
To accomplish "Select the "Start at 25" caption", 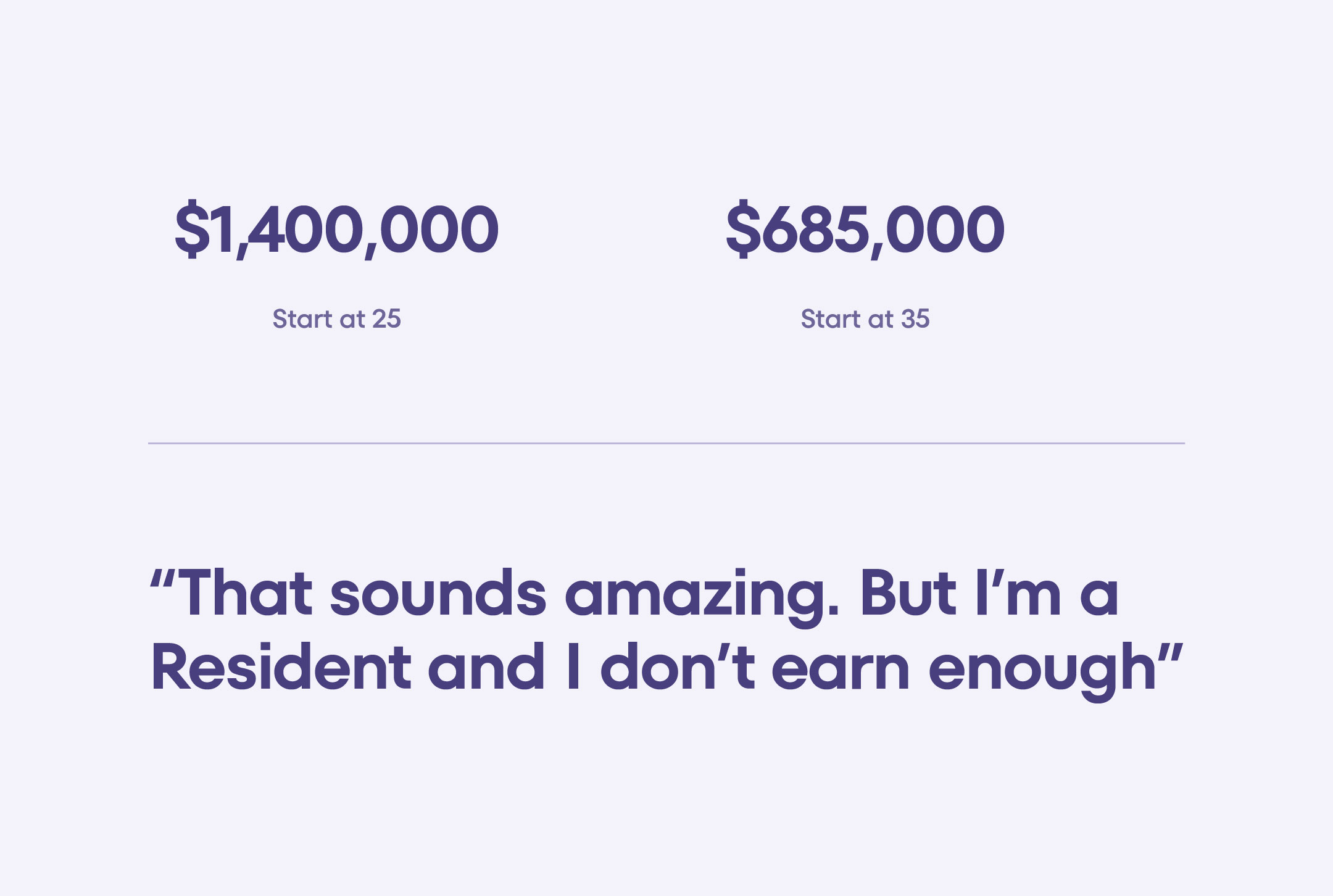I will pos(336,319).
